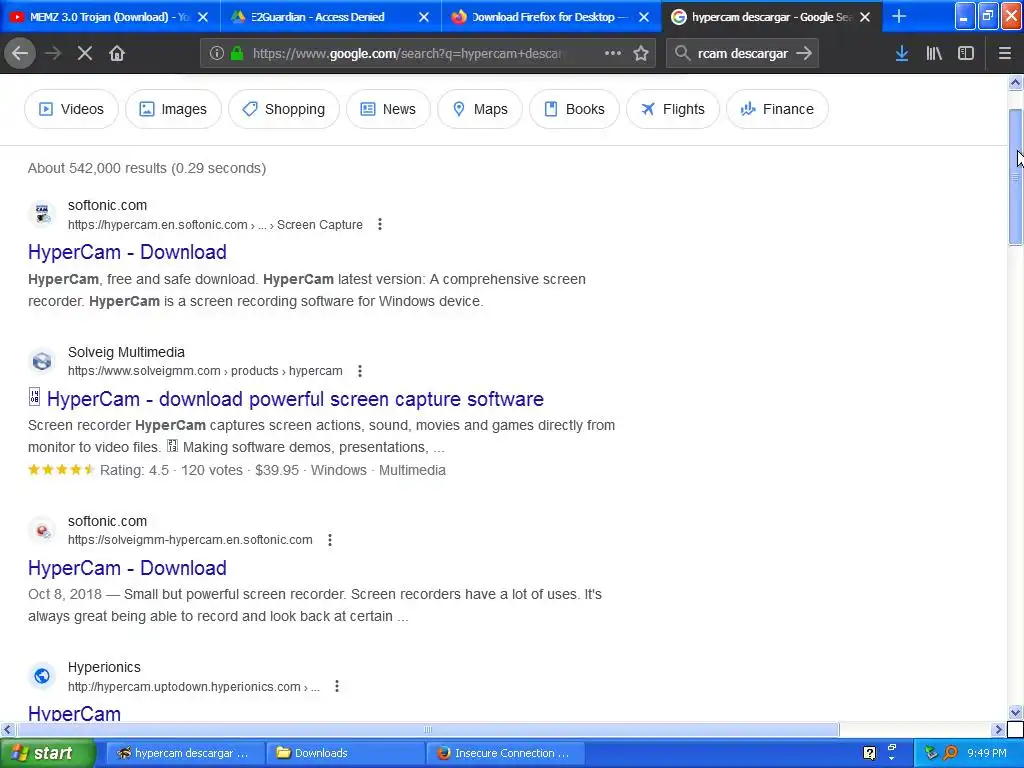Click the hypercam.en.softonic.com favicon
Image resolution: width=1024 pixels, height=768 pixels.
tap(42, 214)
